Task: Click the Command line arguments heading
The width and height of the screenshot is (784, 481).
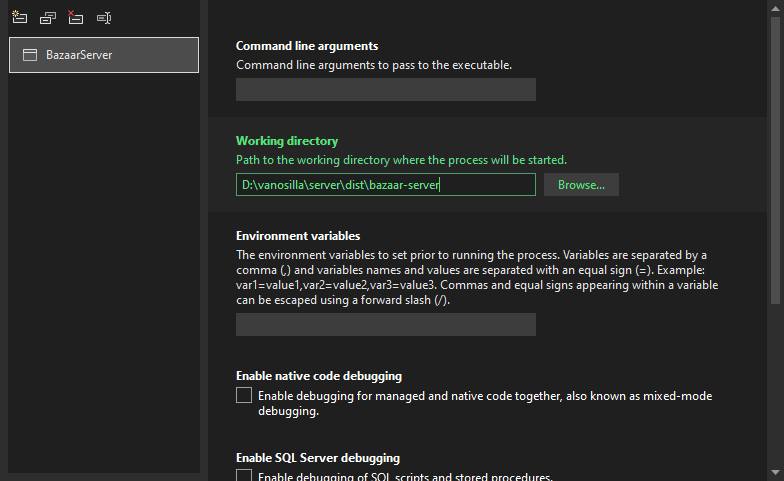Action: point(307,46)
